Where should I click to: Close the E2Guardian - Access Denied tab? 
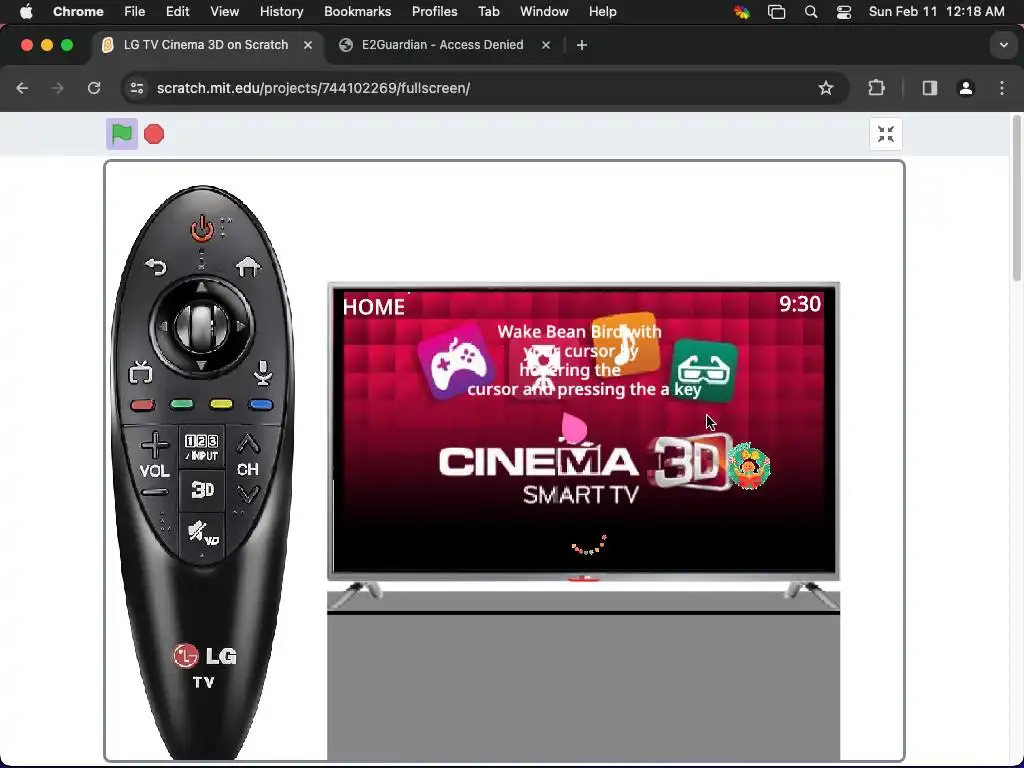click(546, 45)
